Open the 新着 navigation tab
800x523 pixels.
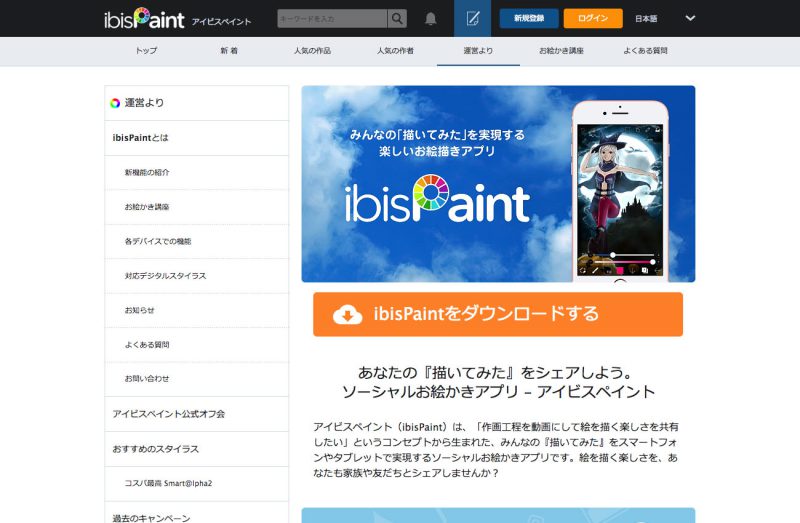pos(229,51)
